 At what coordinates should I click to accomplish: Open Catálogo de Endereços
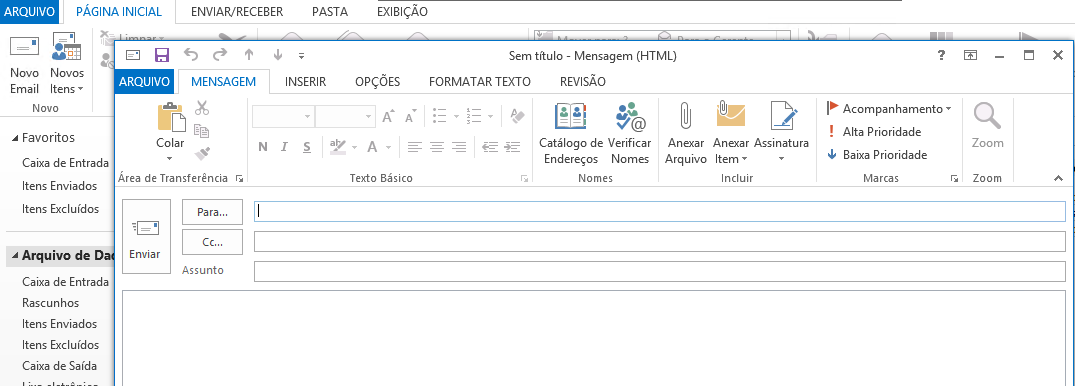(x=571, y=134)
